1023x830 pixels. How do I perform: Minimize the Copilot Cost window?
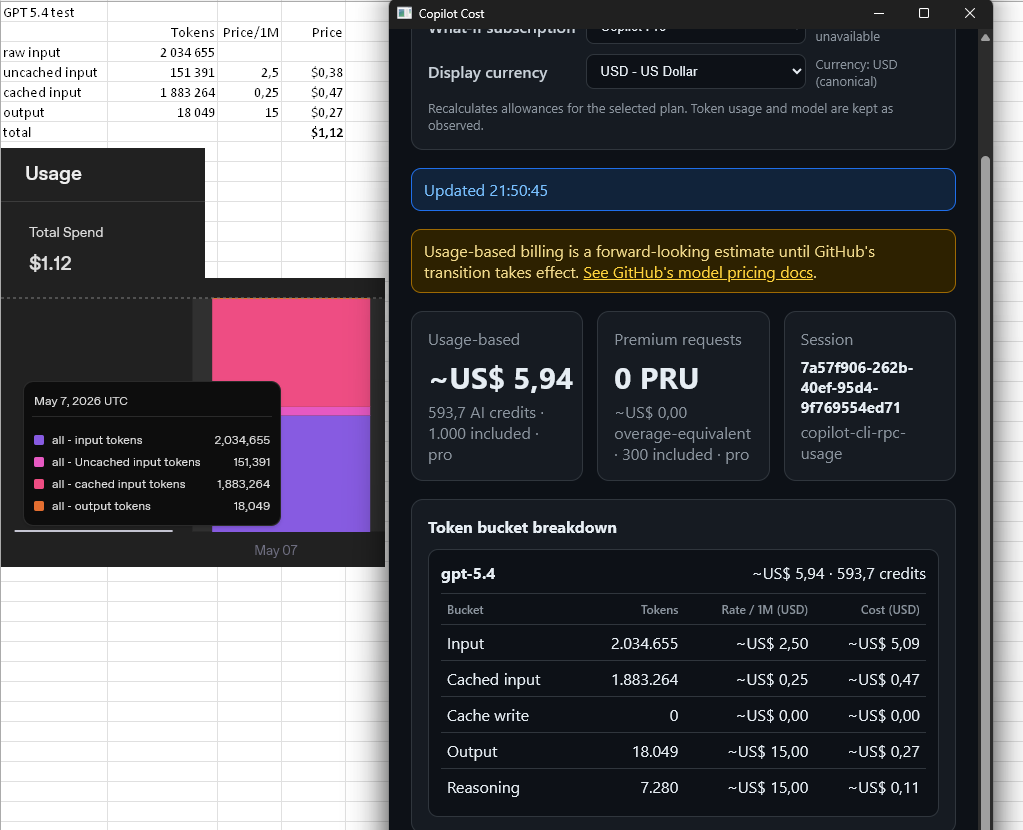[x=879, y=13]
